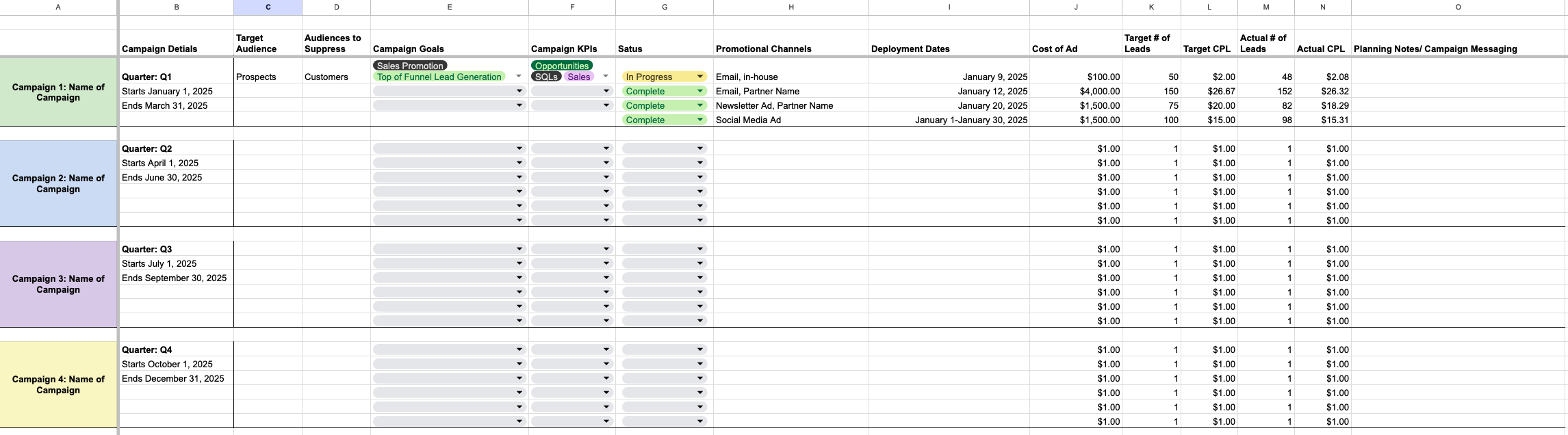Screen dimensions: 1568x435
Task: Select column G header
Action: [x=665, y=8]
